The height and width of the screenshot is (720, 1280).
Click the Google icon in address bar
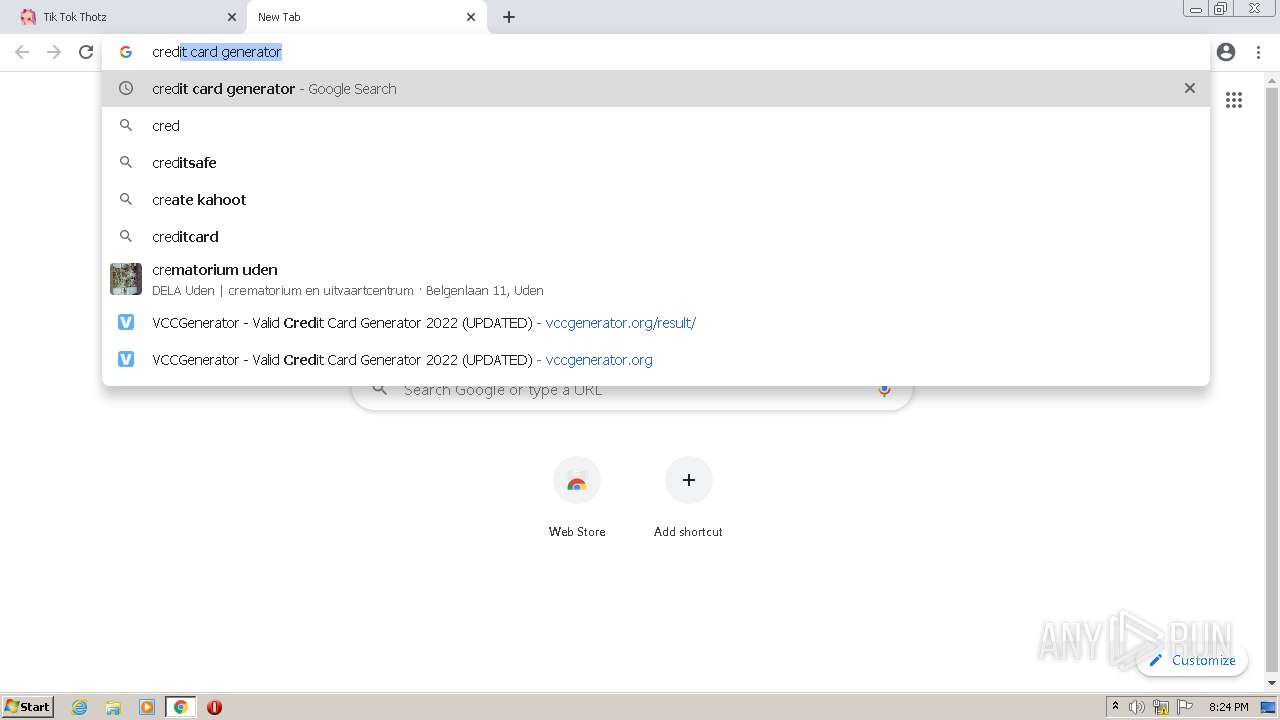tap(126, 52)
